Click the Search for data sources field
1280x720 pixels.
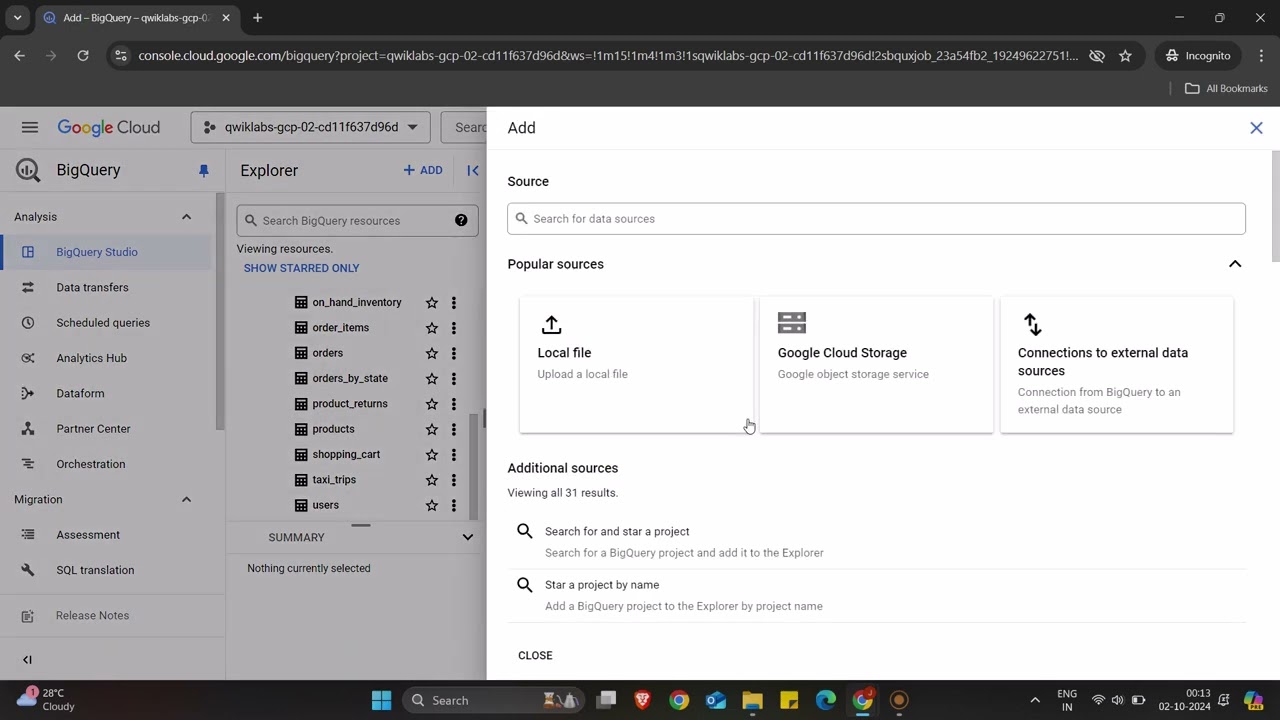876,219
